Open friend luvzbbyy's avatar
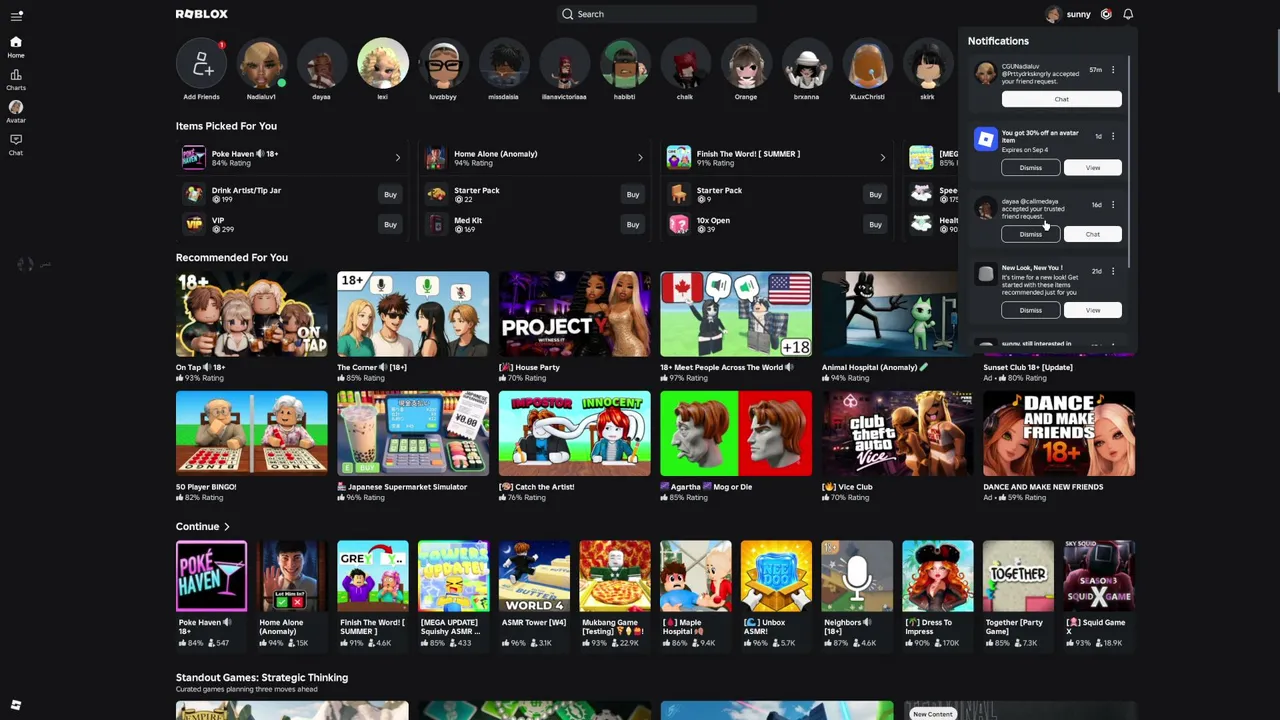This screenshot has height=720, width=1280. pos(443,65)
